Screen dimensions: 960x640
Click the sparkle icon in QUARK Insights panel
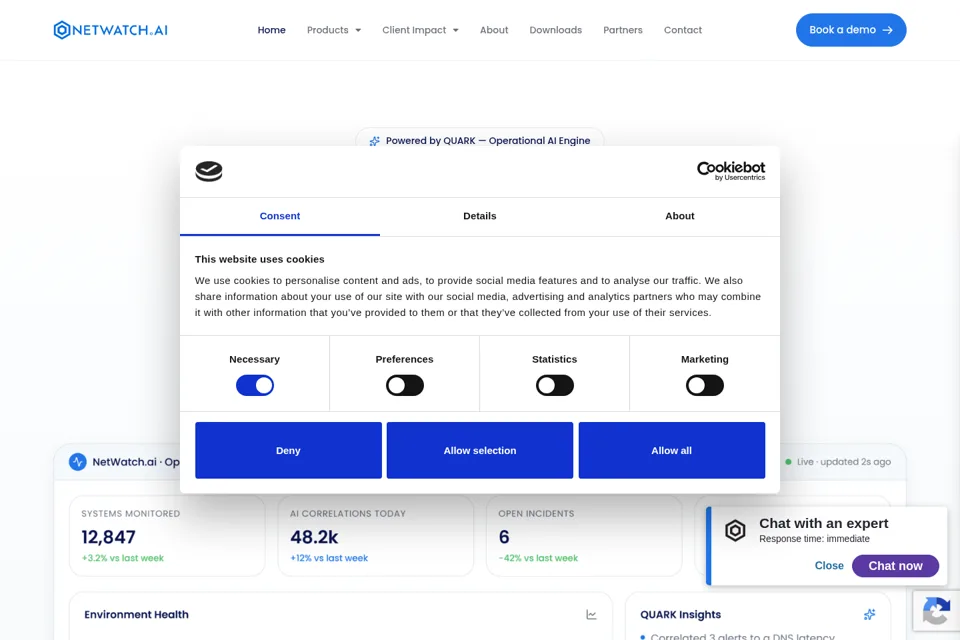[869, 614]
